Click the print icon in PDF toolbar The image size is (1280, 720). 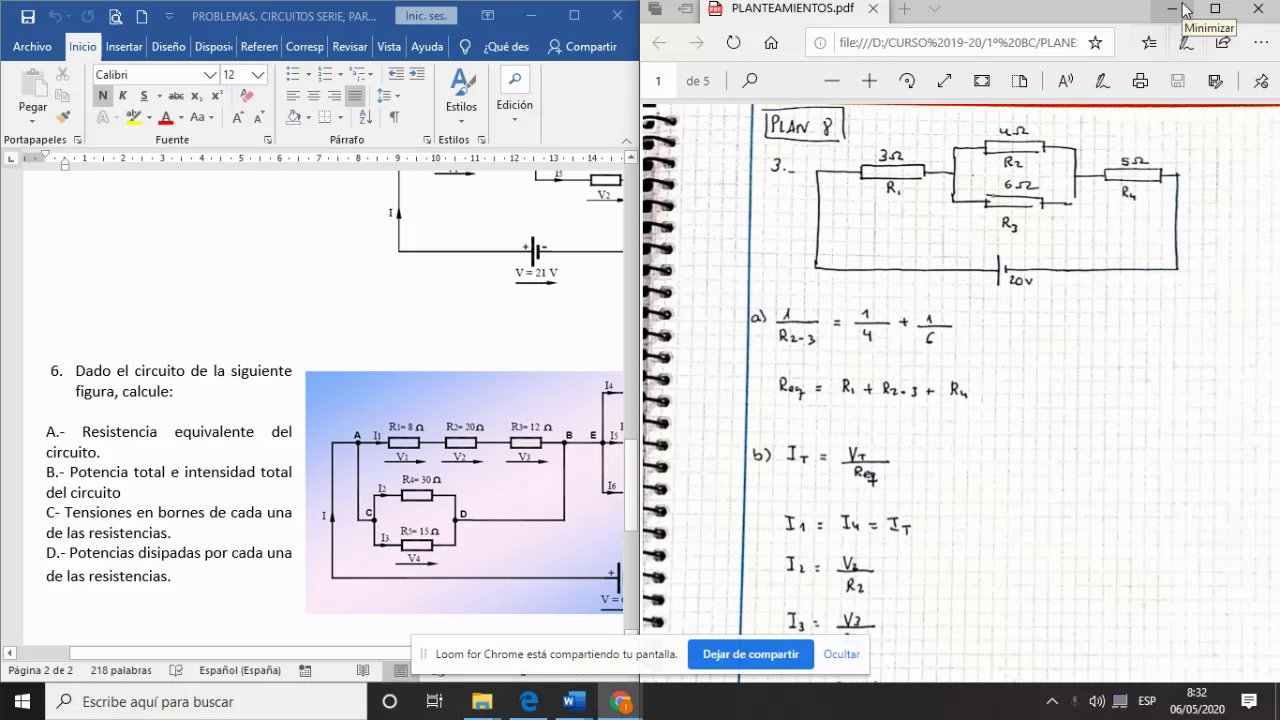[1140, 81]
